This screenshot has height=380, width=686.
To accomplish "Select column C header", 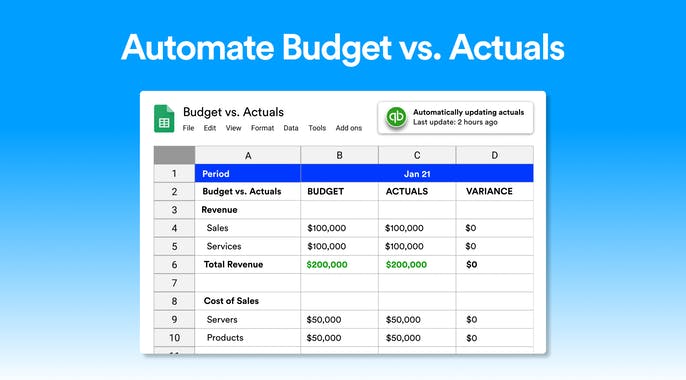I will [417, 155].
